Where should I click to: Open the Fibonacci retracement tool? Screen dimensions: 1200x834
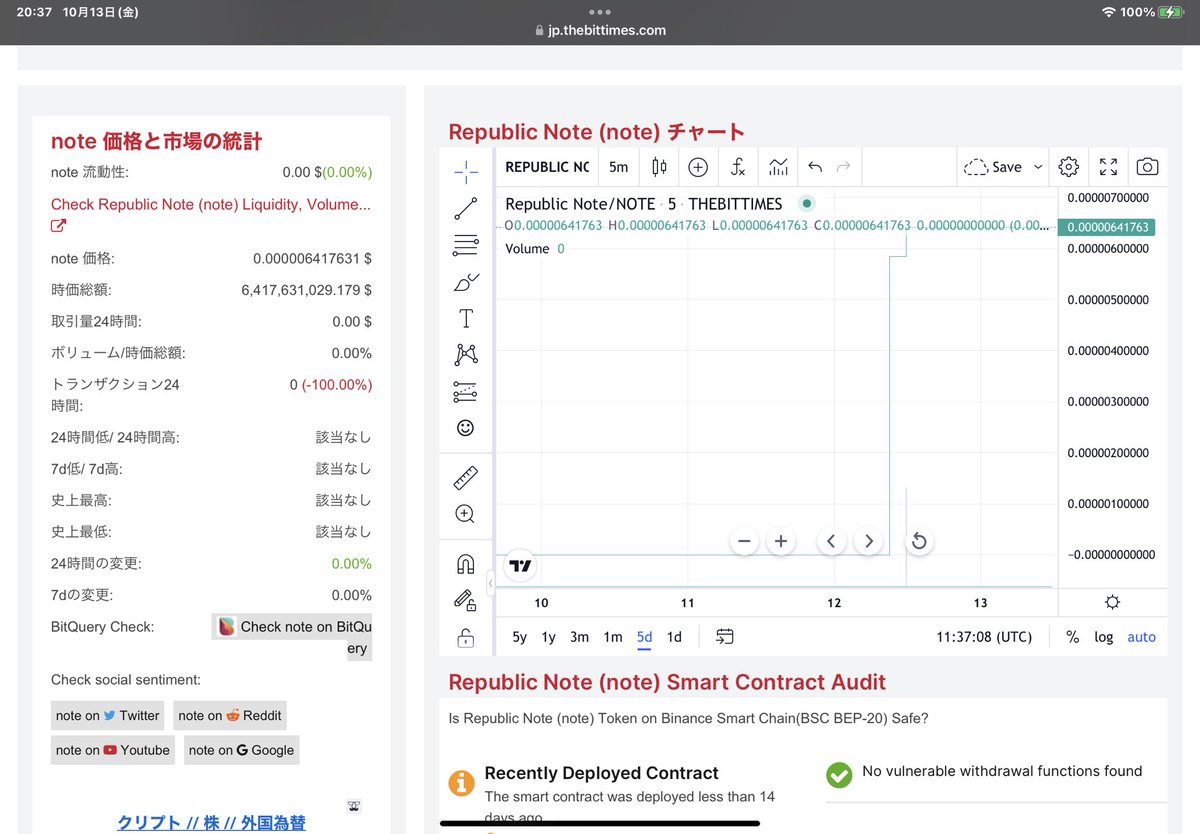pyautogui.click(x=465, y=245)
